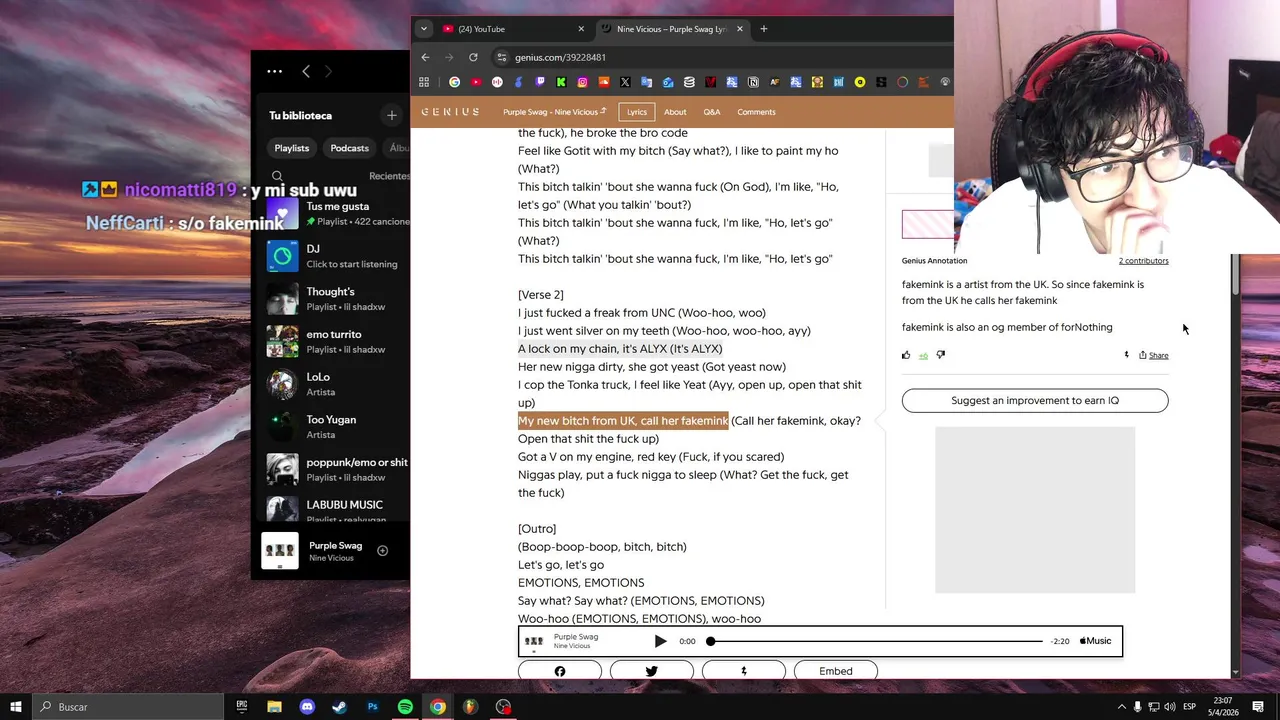Open Recientes sort option in Spotify

point(389,176)
